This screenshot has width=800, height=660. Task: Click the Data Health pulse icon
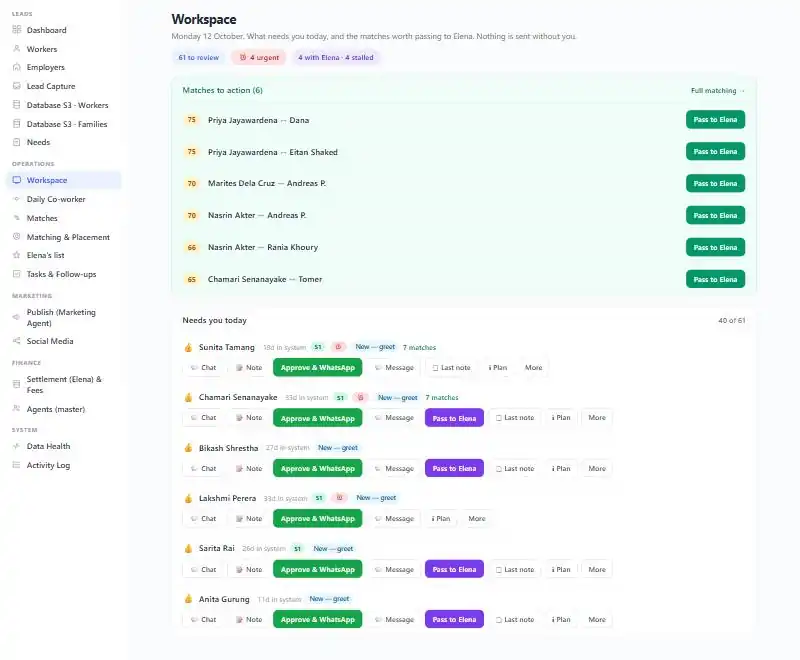tap(17, 446)
